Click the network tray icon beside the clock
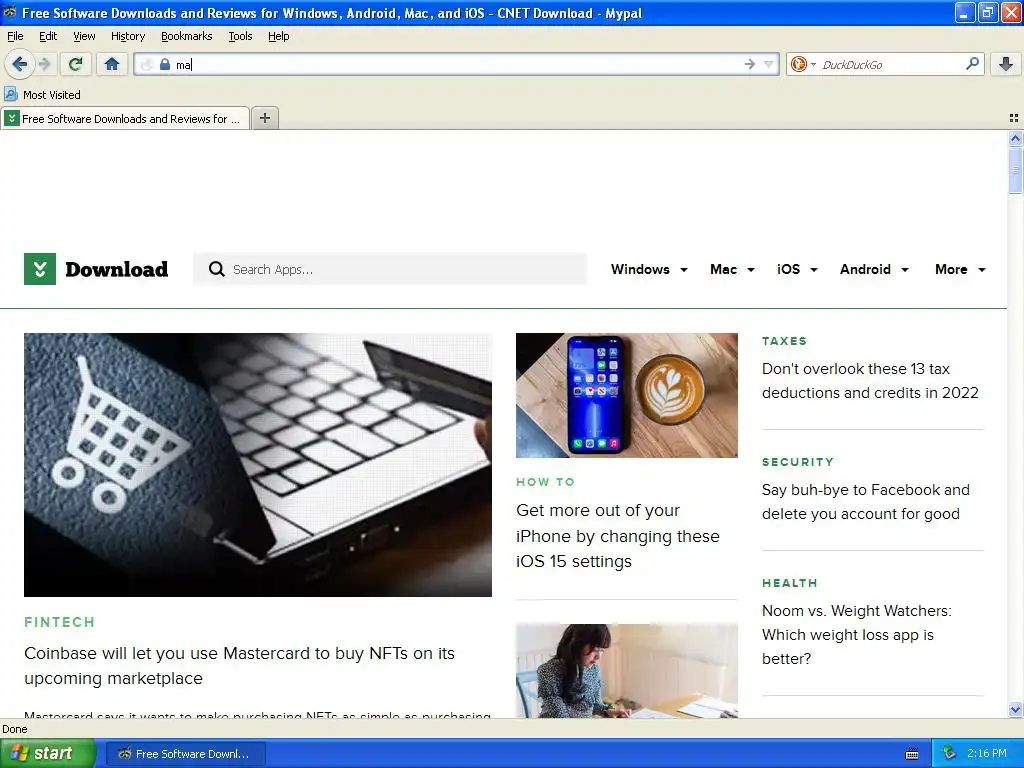The width and height of the screenshot is (1024, 768). tap(950, 754)
